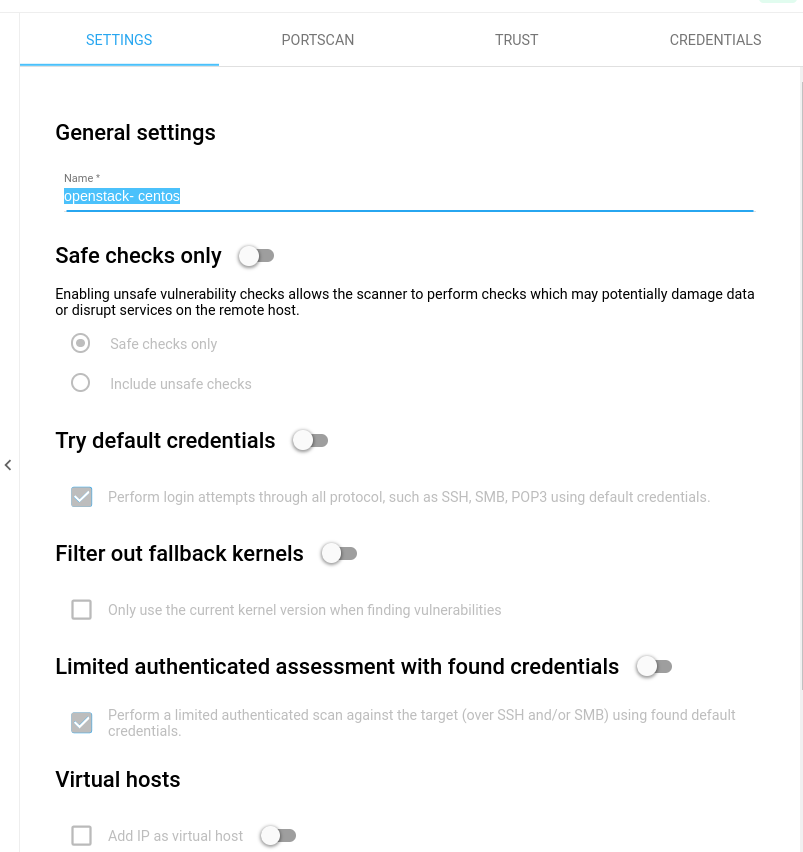Check 'Only use the current kernel version' box
This screenshot has height=852, width=803.
point(82,610)
